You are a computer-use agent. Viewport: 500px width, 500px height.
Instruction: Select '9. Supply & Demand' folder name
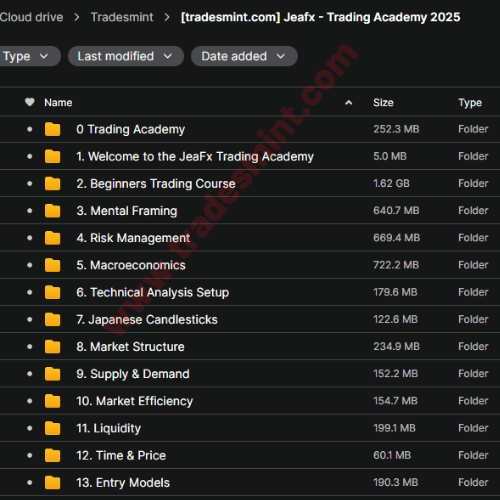pyautogui.click(x=133, y=374)
